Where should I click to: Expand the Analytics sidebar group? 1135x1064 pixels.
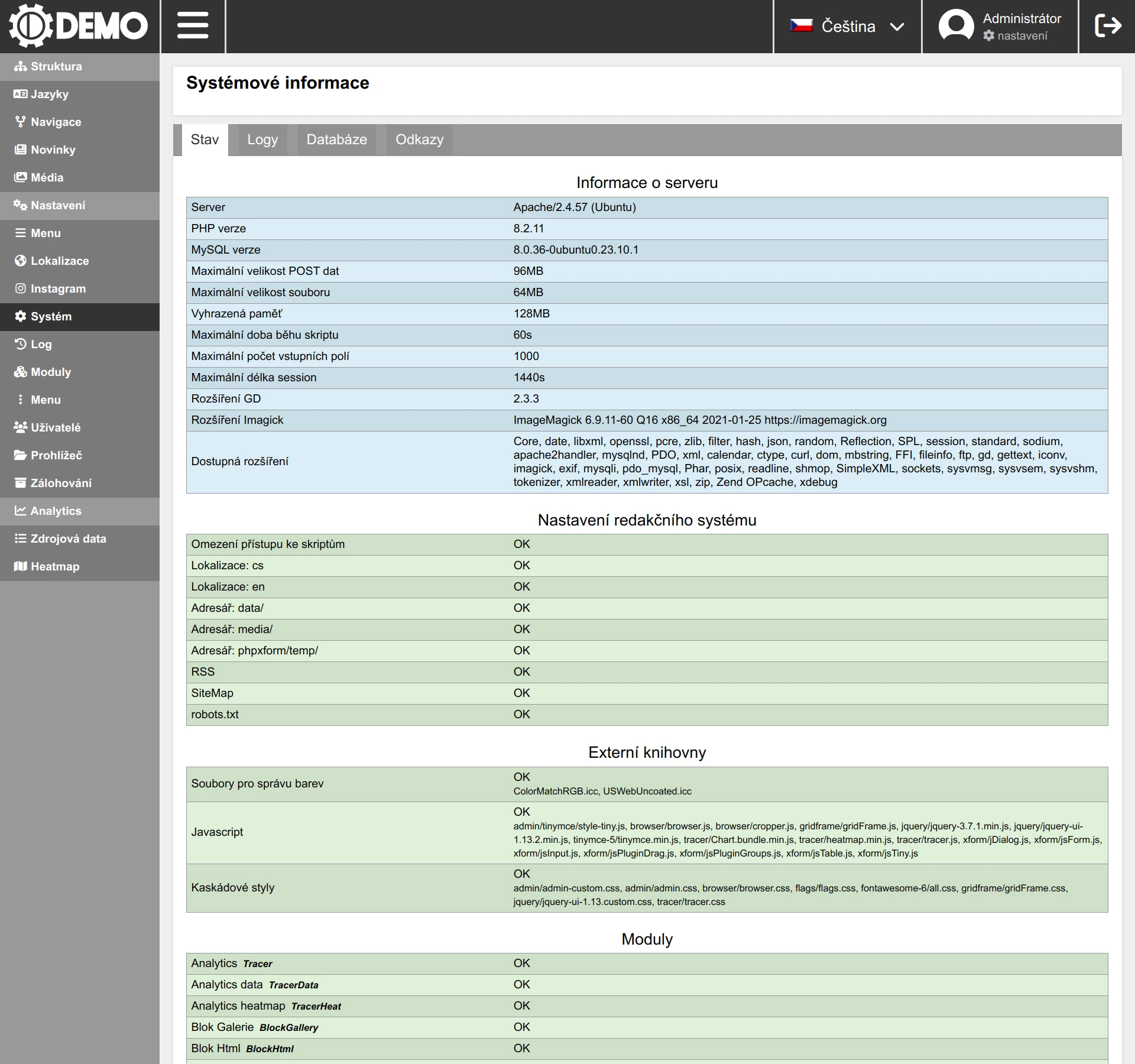pos(56,511)
